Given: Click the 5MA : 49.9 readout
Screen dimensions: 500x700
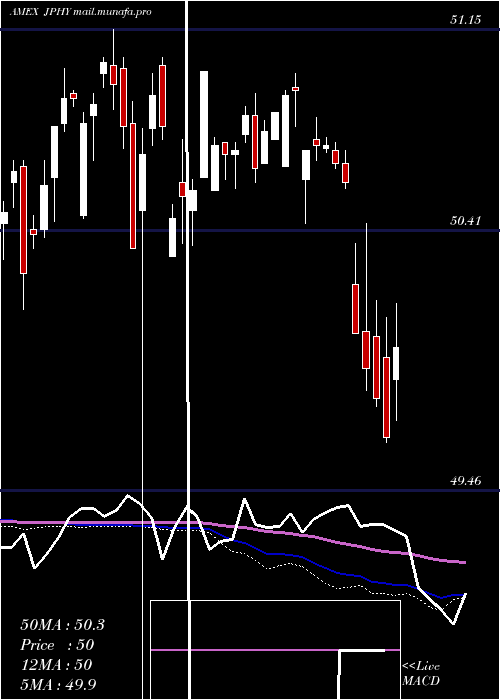Looking at the screenshot, I should pyautogui.click(x=58, y=684).
